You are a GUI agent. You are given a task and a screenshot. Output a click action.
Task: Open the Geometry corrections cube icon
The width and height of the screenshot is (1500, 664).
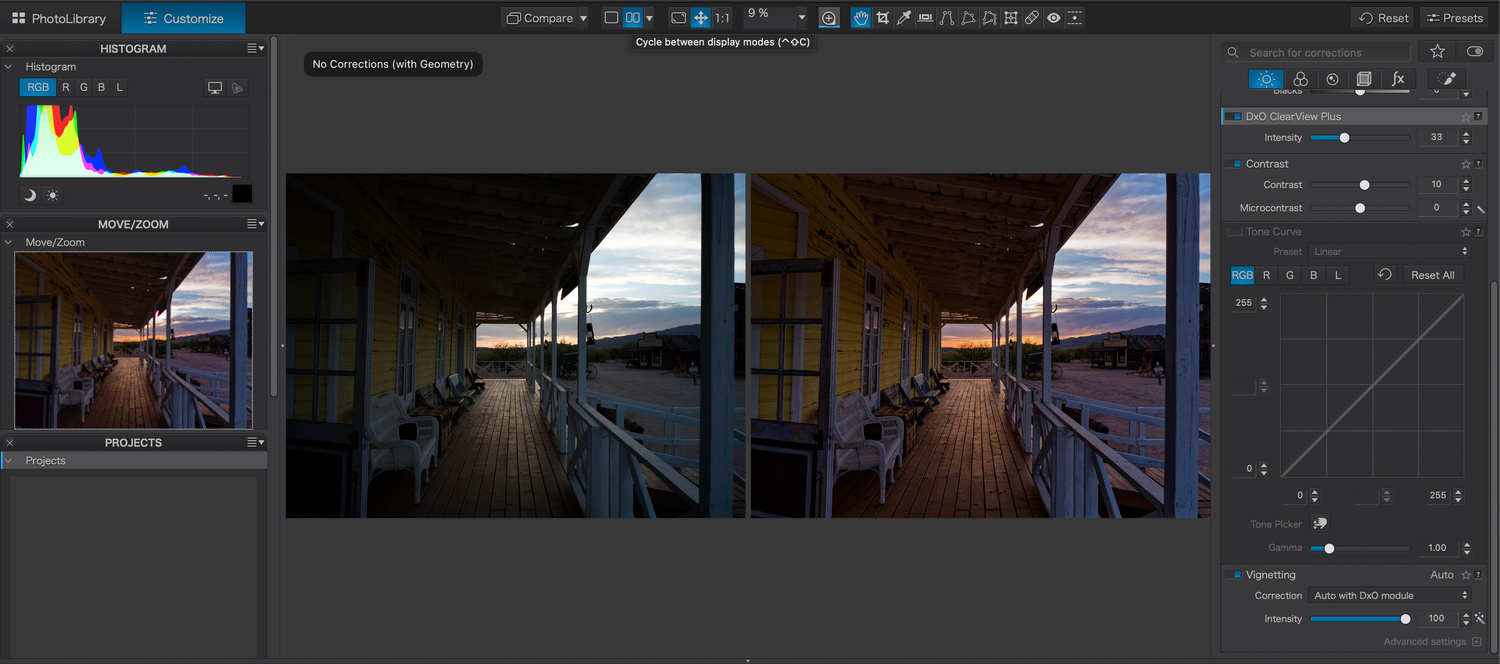(1364, 79)
